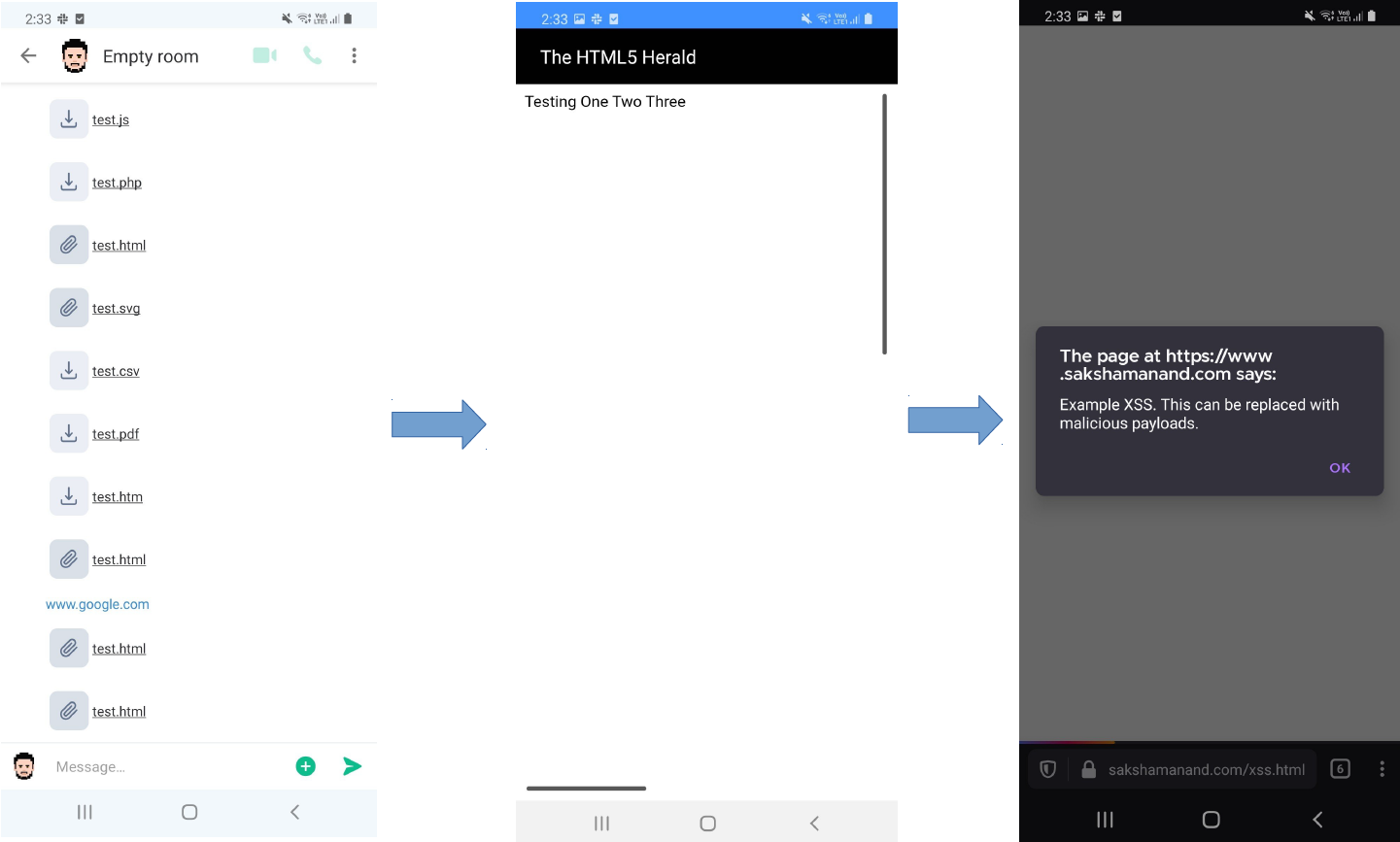Tap the test.pdf file link
Image resolution: width=1400 pixels, height=842 pixels.
[x=116, y=434]
